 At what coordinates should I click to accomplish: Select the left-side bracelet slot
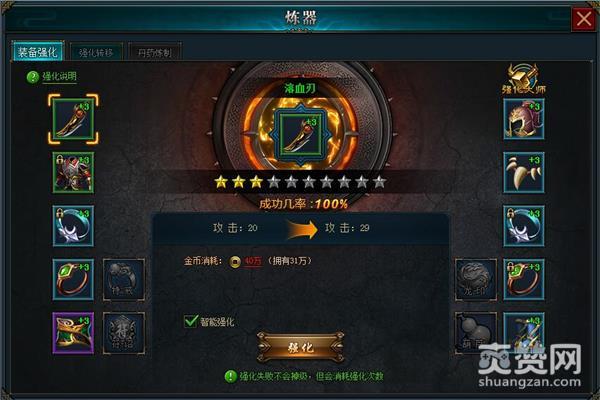[x=73, y=226]
